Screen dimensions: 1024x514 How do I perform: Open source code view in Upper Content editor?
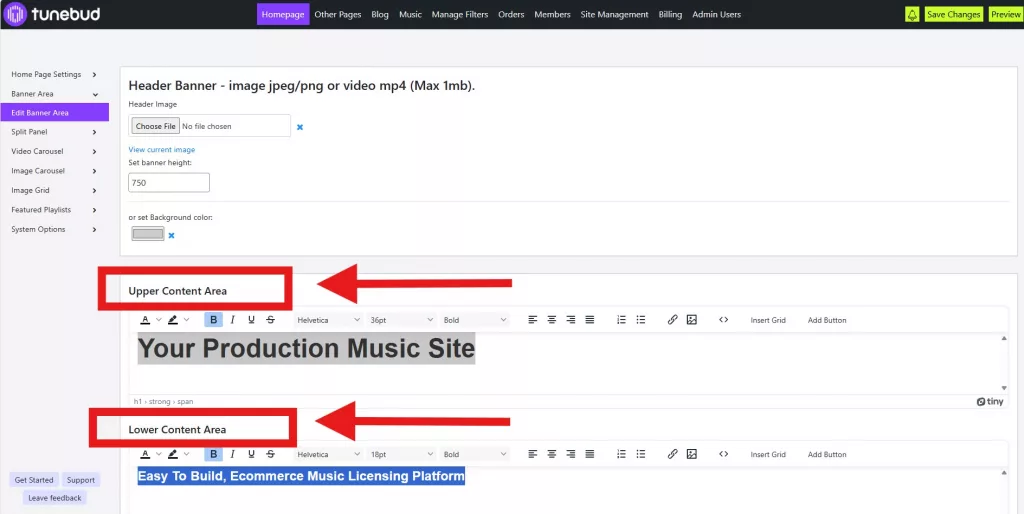click(723, 320)
